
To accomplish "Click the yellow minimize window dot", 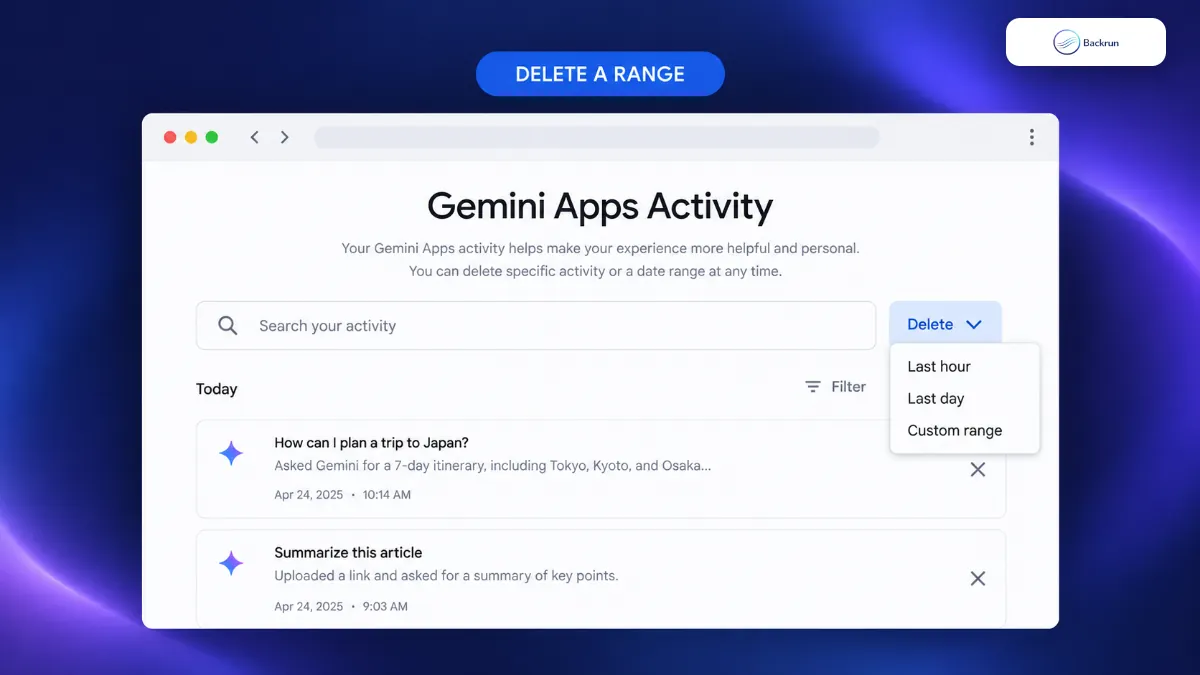I will click(x=191, y=137).
